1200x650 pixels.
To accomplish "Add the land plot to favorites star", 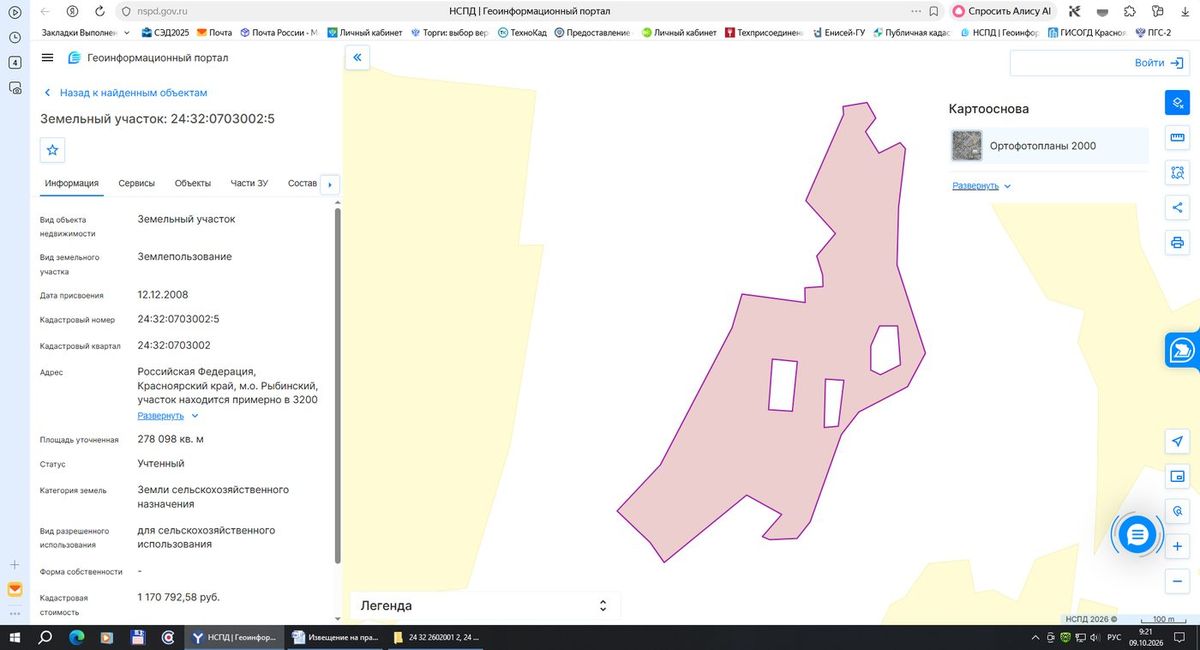I will coord(53,150).
